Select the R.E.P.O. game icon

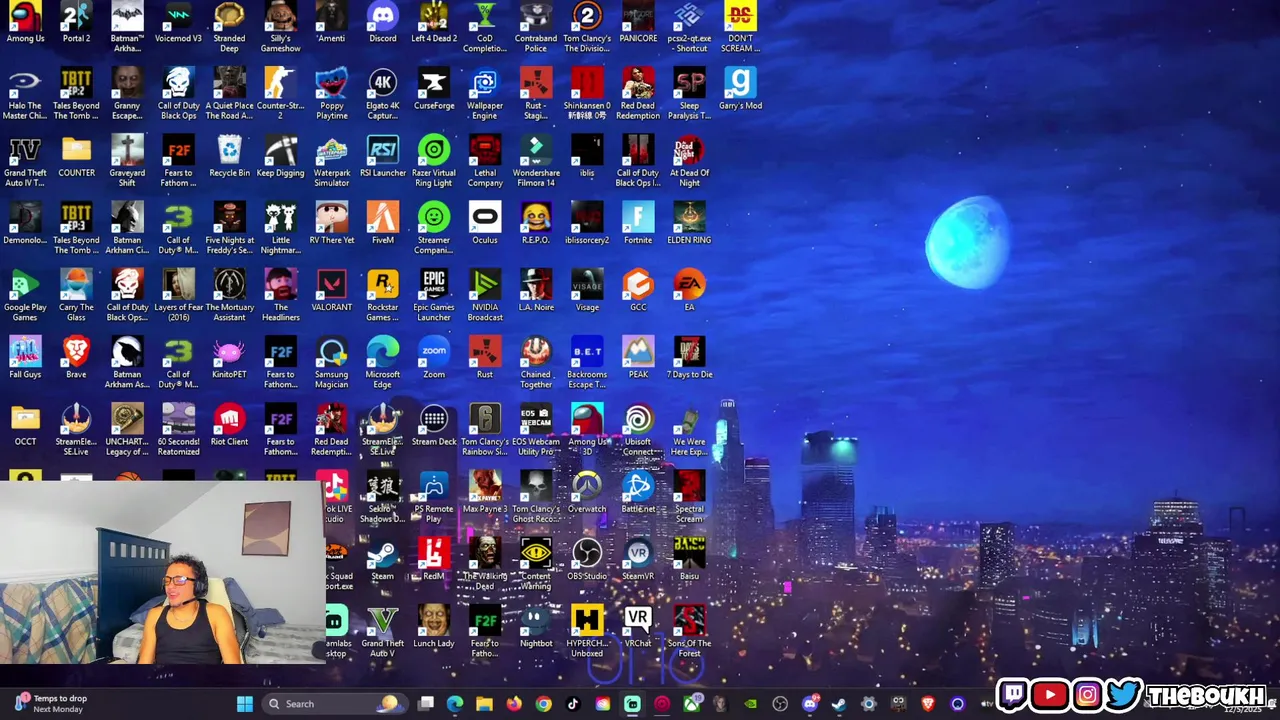536,223
